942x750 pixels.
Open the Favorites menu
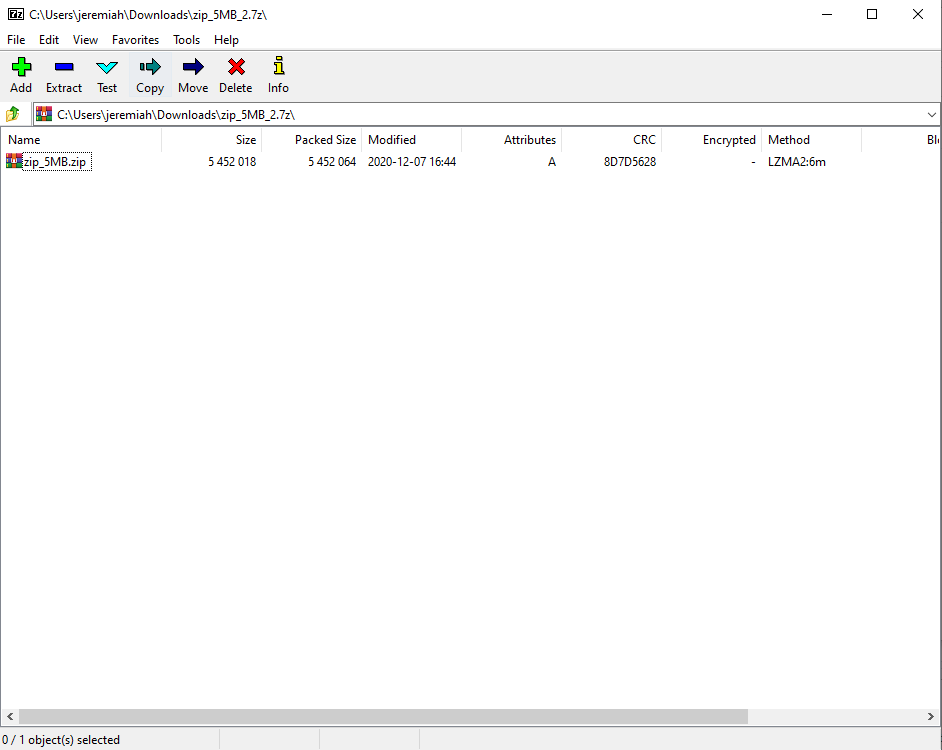[x=135, y=40]
